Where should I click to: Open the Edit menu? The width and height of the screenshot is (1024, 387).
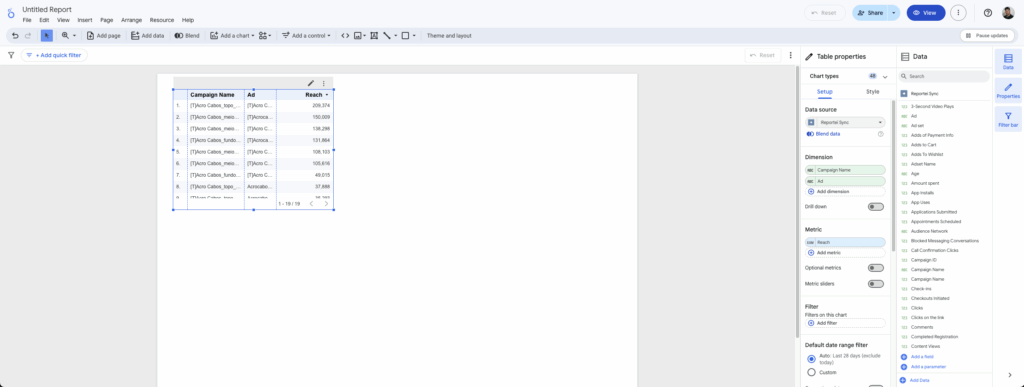(x=44, y=20)
